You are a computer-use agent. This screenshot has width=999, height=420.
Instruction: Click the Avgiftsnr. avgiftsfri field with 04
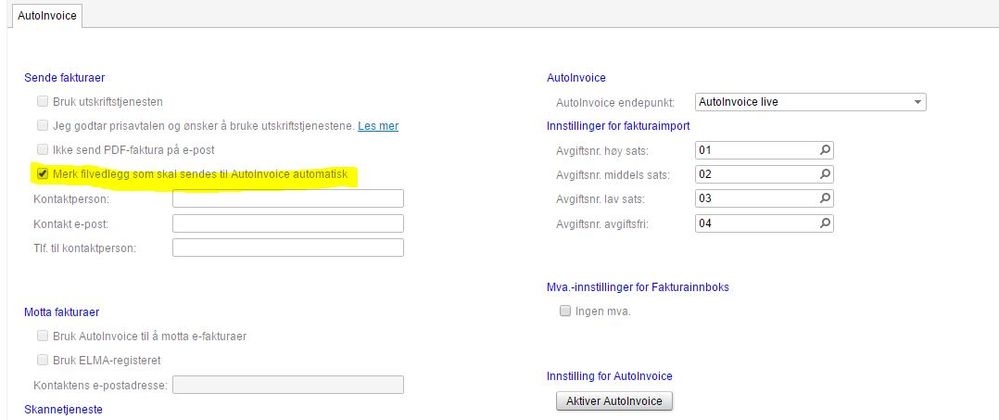(765, 223)
